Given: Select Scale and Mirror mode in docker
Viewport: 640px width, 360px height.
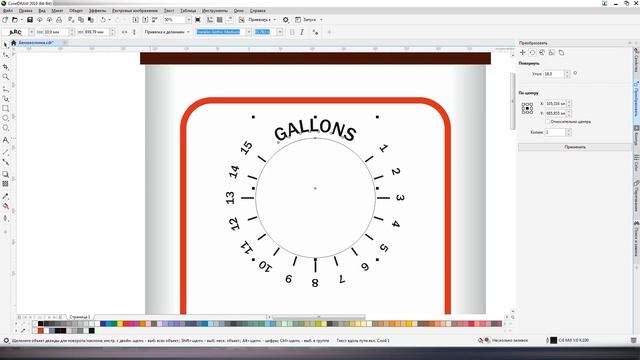Looking at the screenshot, I should pyautogui.click(x=542, y=53).
